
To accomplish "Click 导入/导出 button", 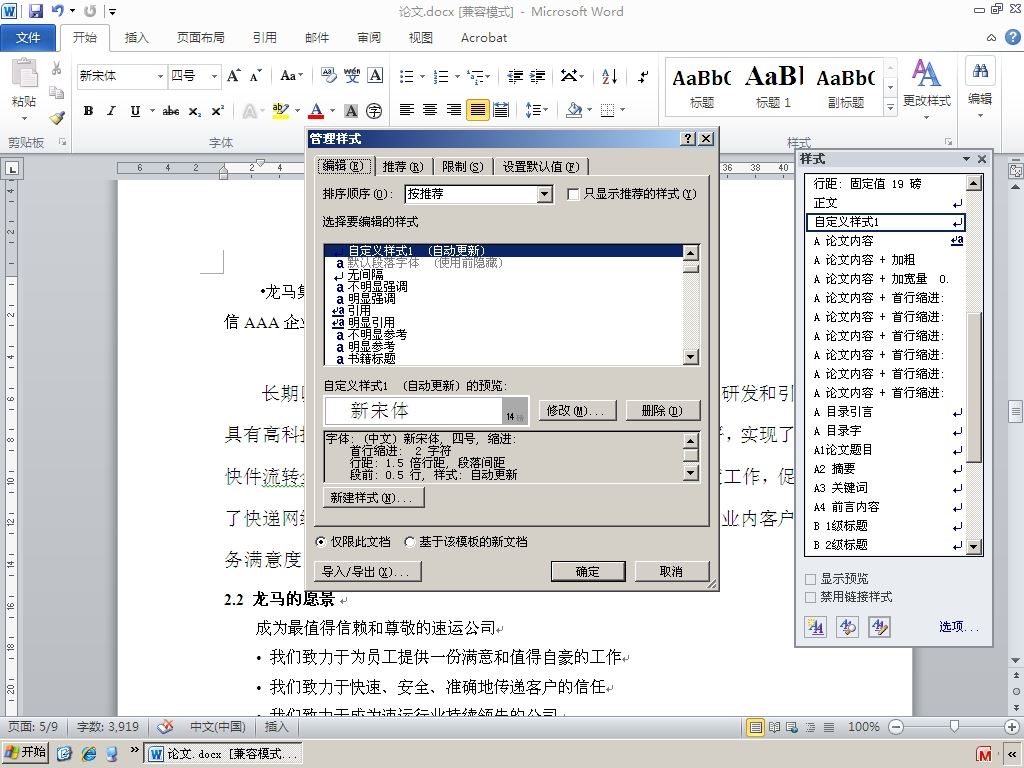I will click(x=368, y=571).
